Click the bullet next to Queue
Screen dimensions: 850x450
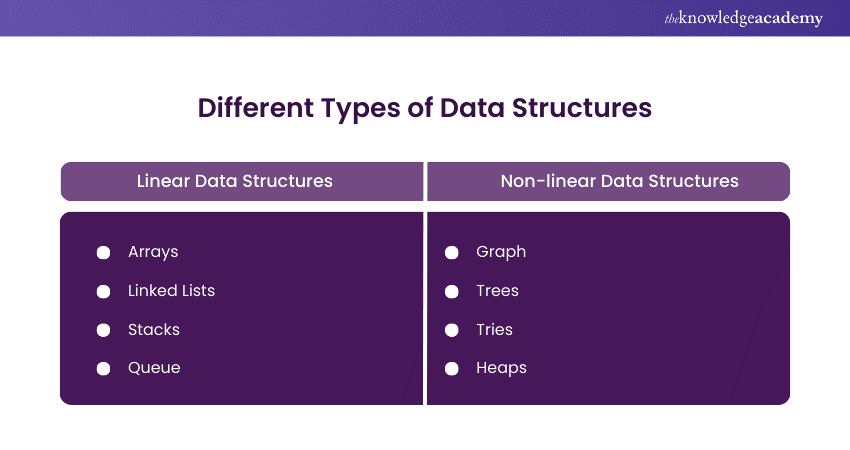point(103,368)
